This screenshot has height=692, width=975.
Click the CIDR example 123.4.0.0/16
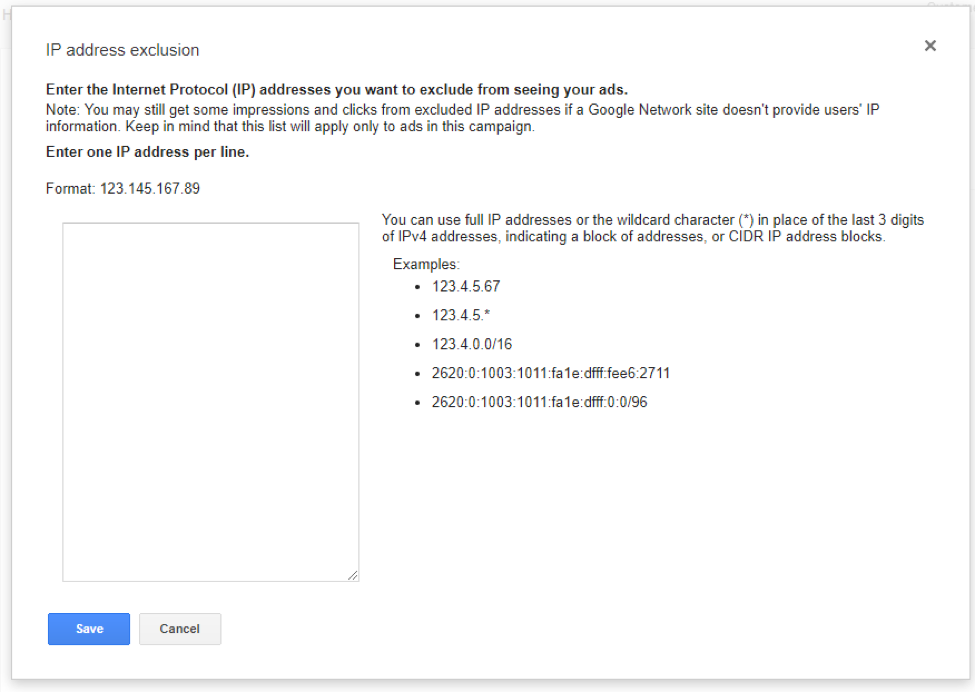point(472,344)
